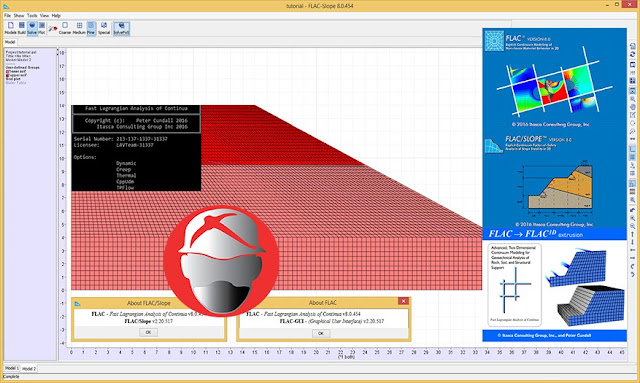Switch to the Build stage icon

pos(22,28)
